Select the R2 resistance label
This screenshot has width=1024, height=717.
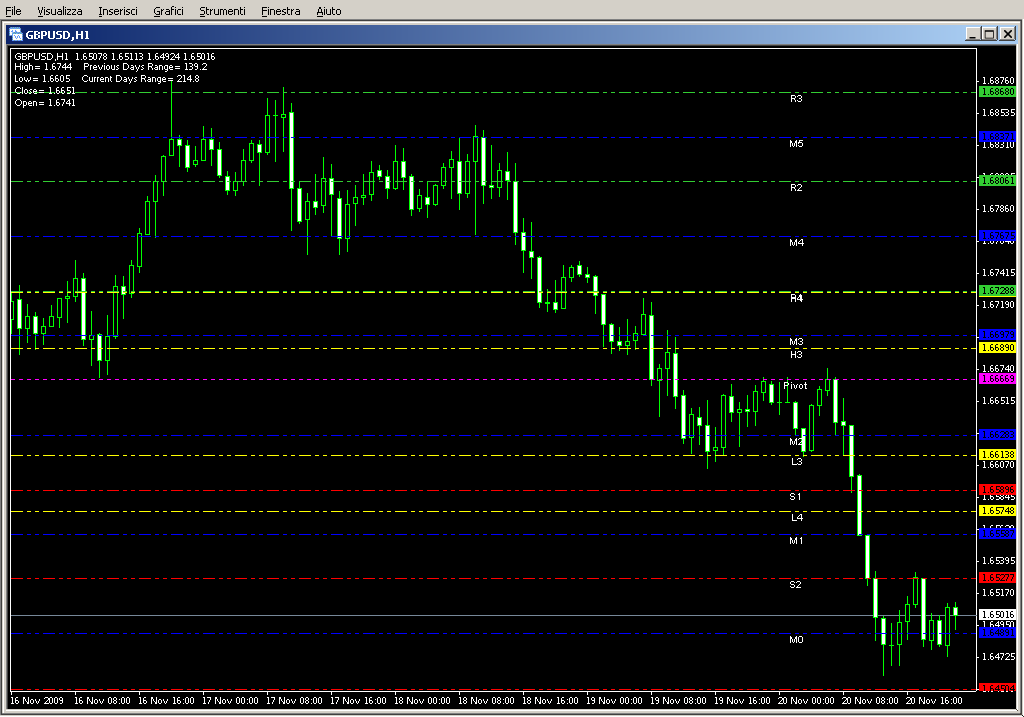coord(796,187)
